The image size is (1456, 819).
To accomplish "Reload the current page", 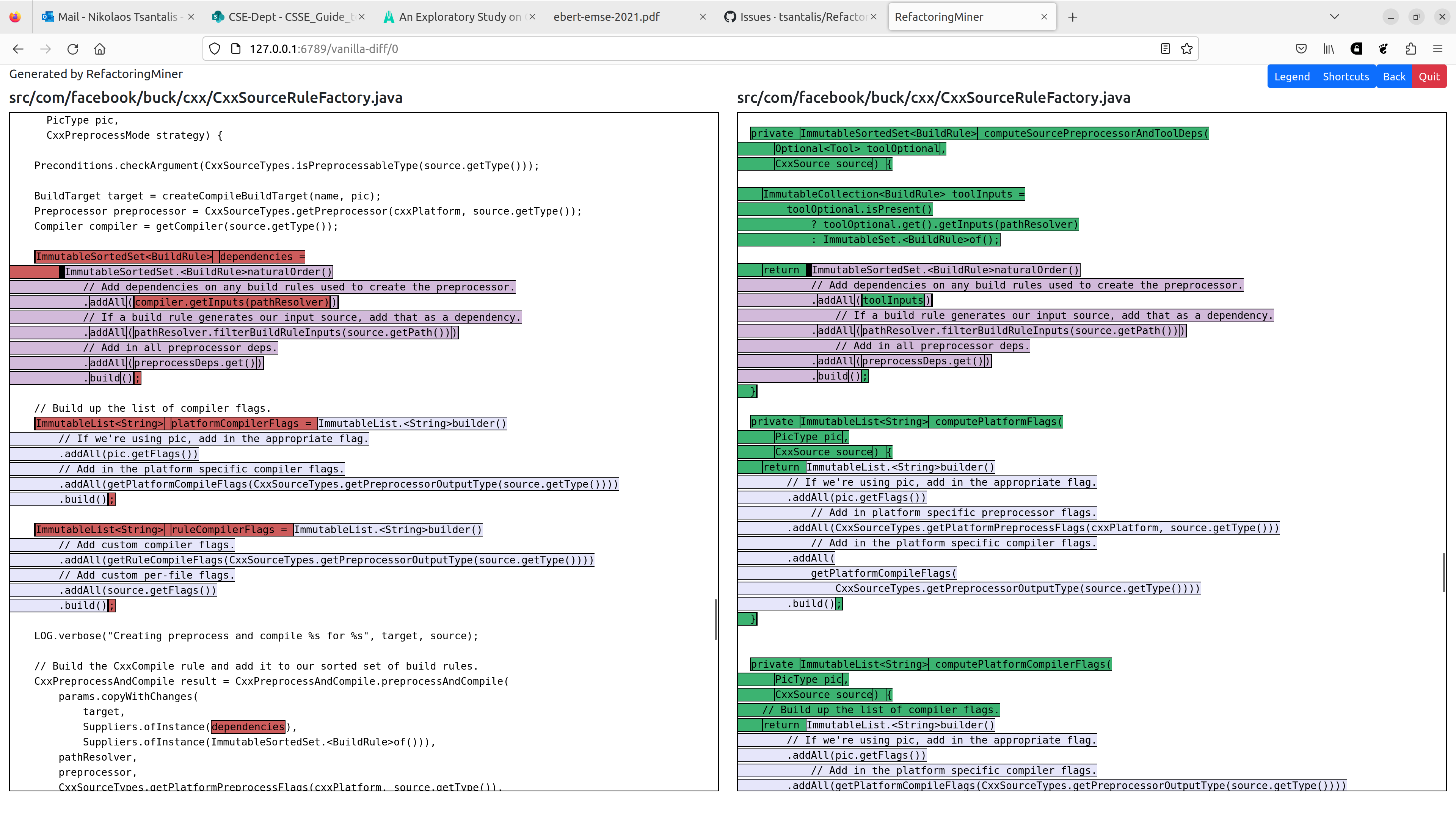I will coord(72,49).
